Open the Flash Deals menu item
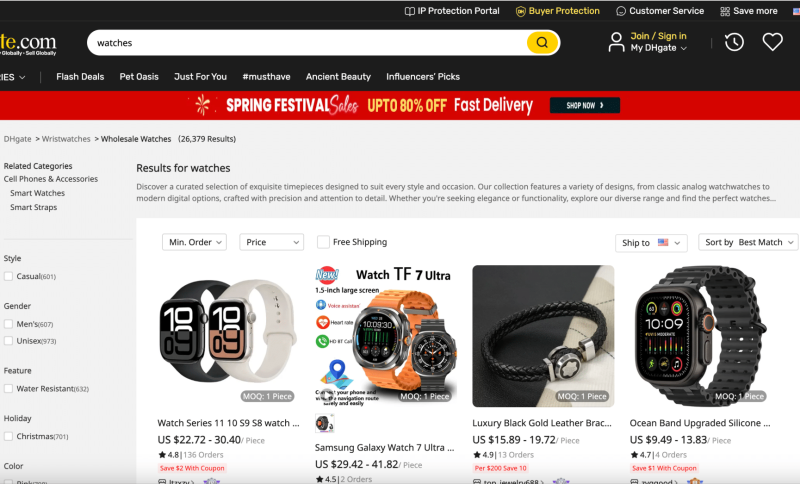The width and height of the screenshot is (800, 484). pos(80,77)
